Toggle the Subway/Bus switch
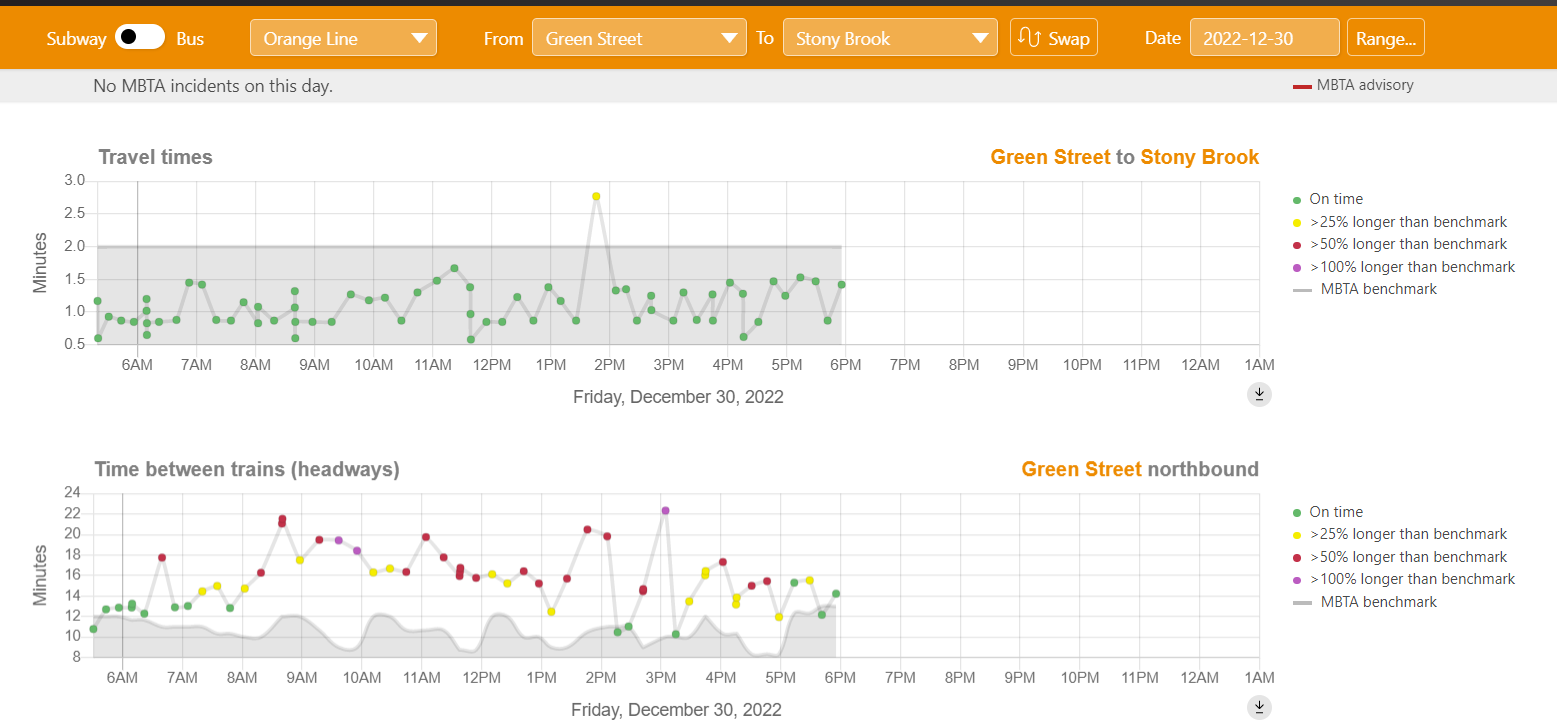Image resolution: width=1557 pixels, height=728 pixels. click(140, 38)
